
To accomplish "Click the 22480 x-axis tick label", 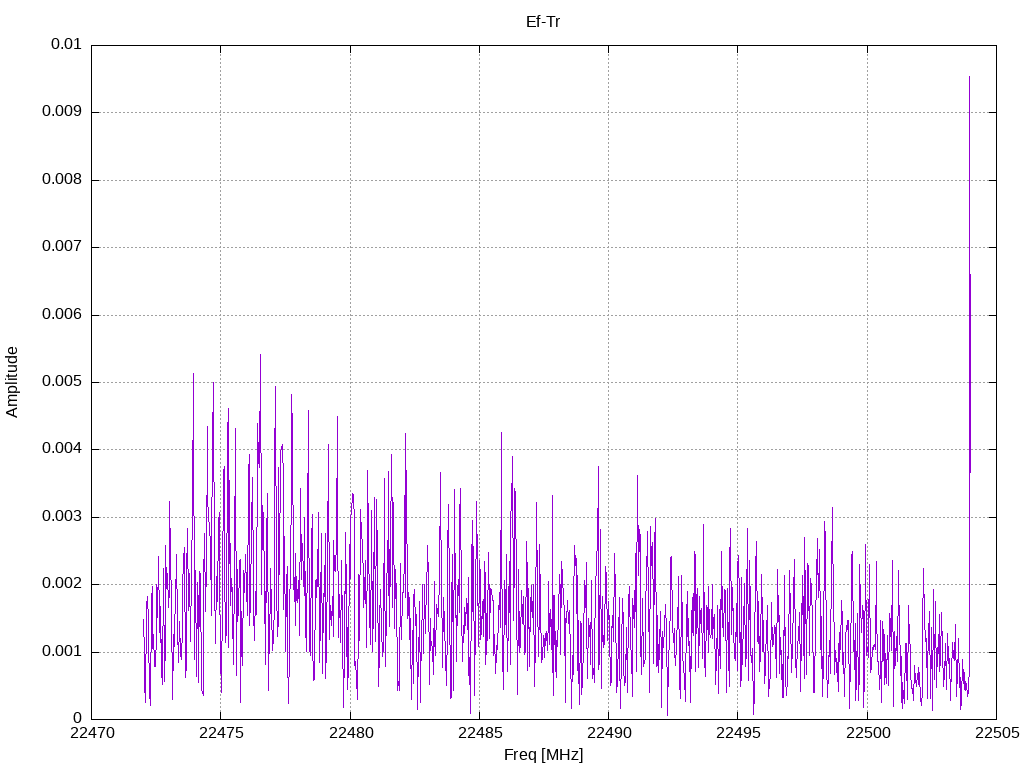I will click(350, 733).
